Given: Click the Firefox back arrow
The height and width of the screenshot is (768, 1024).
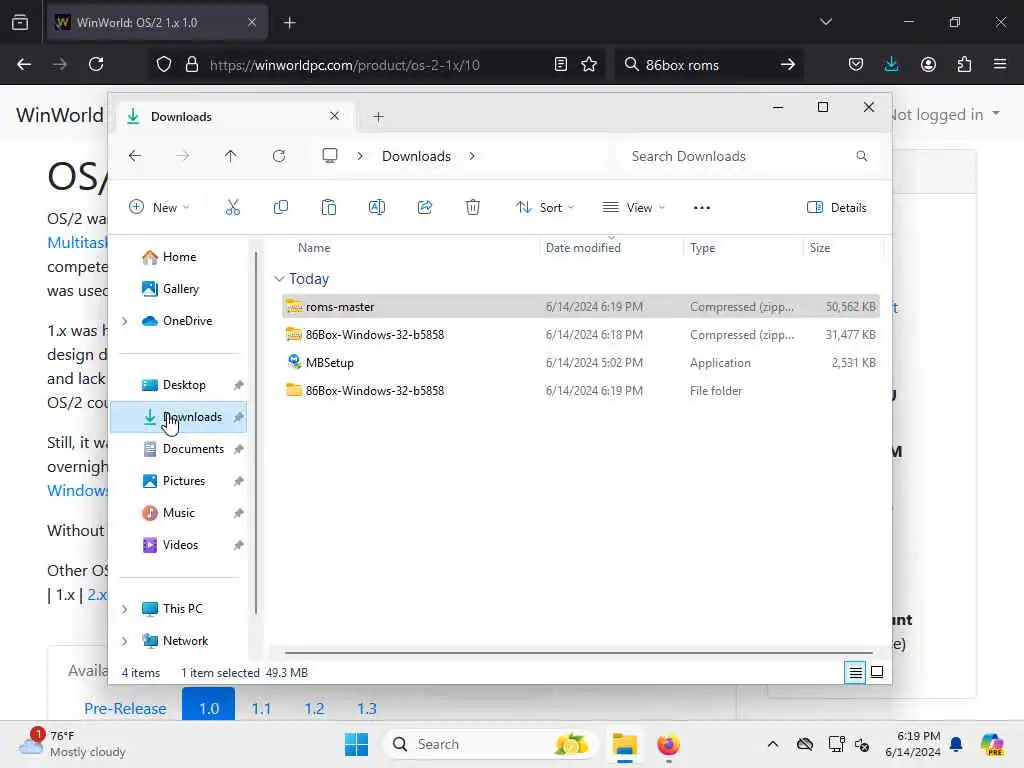Looking at the screenshot, I should [24, 64].
